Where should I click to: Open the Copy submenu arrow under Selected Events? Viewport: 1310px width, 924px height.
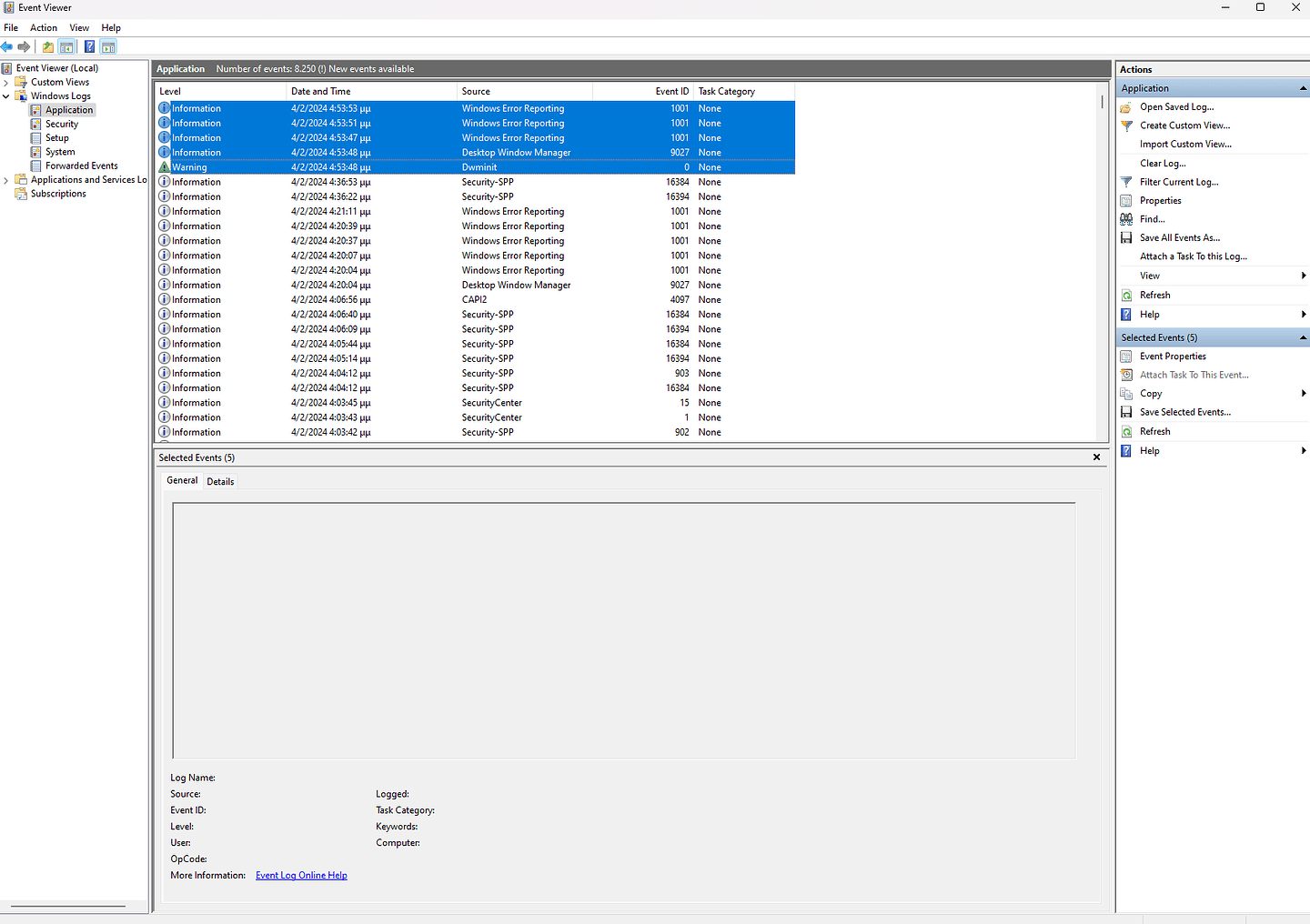pos(1303,393)
